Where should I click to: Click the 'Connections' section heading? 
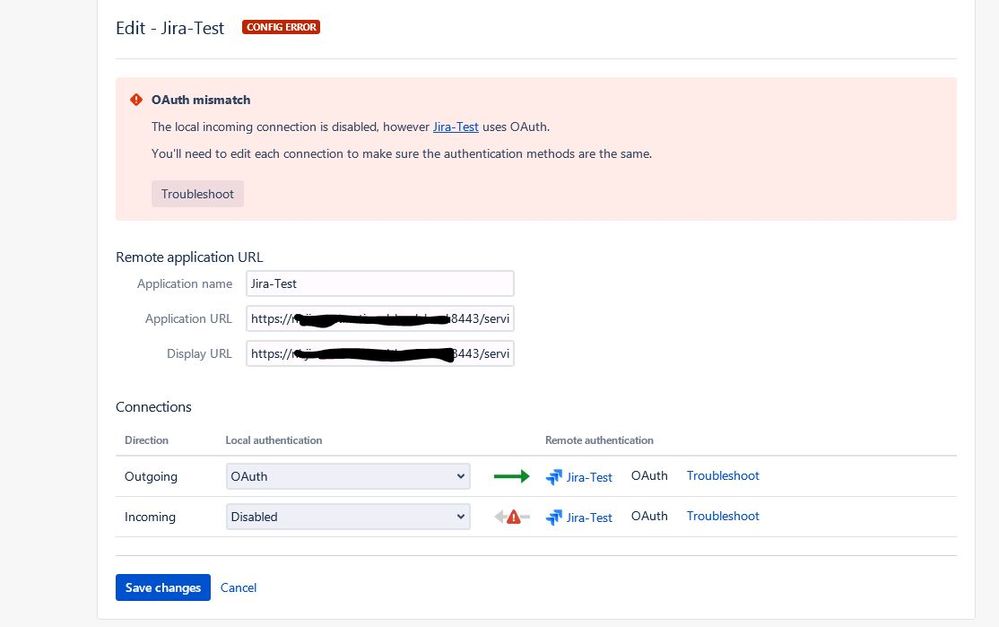click(x=154, y=407)
